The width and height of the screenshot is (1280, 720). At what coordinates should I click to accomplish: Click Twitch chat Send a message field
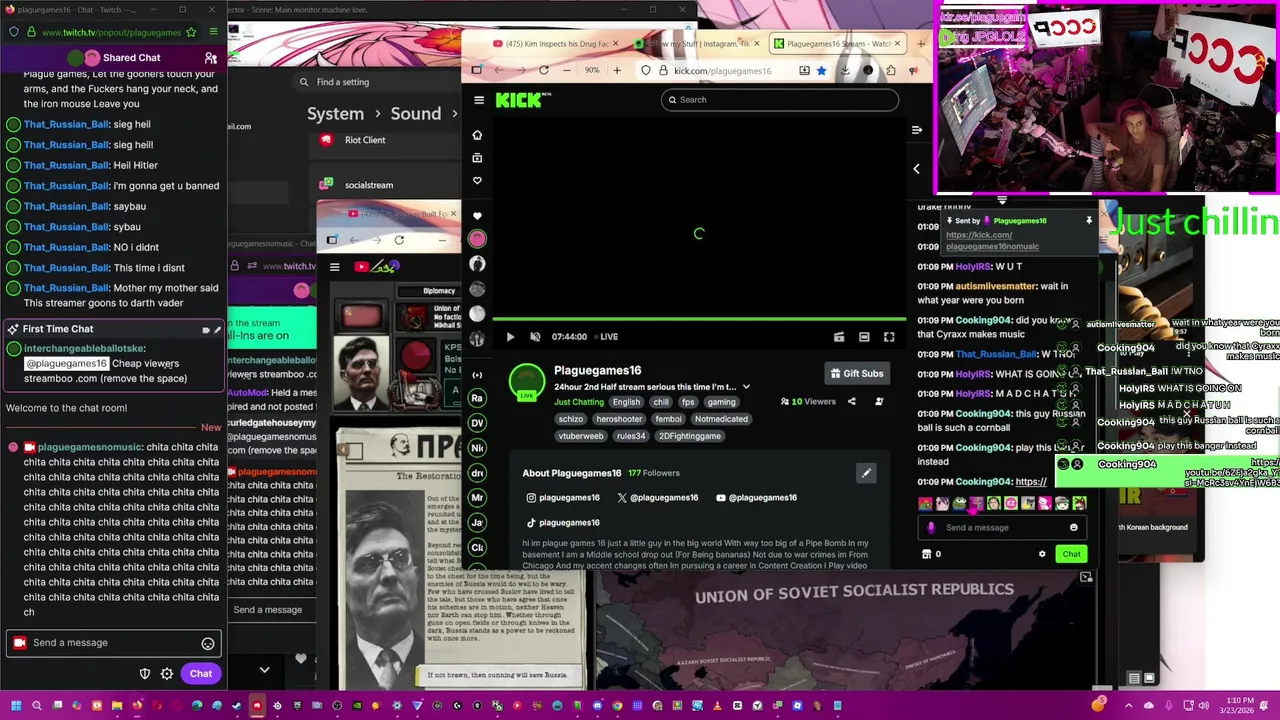(112, 643)
